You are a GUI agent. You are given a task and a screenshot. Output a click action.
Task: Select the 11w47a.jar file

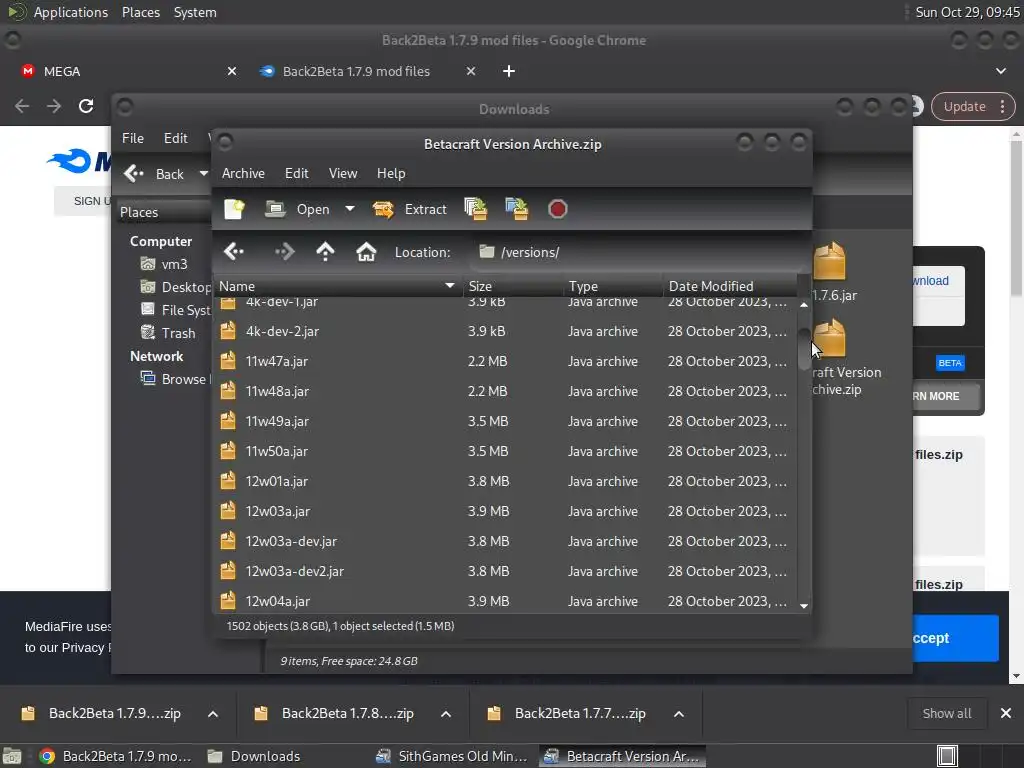click(505, 361)
